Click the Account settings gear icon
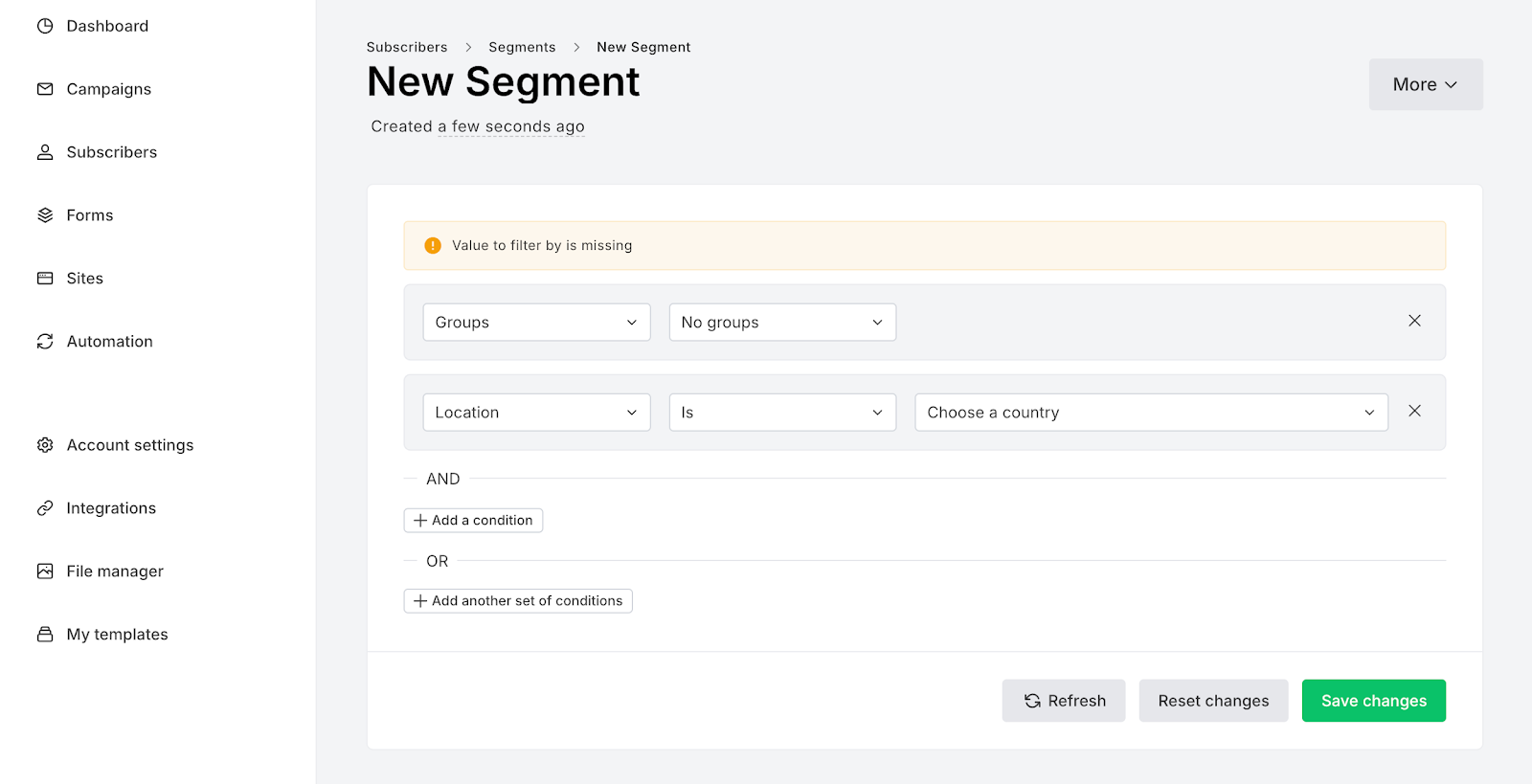Screen dimensions: 1532x784 click(x=45, y=445)
